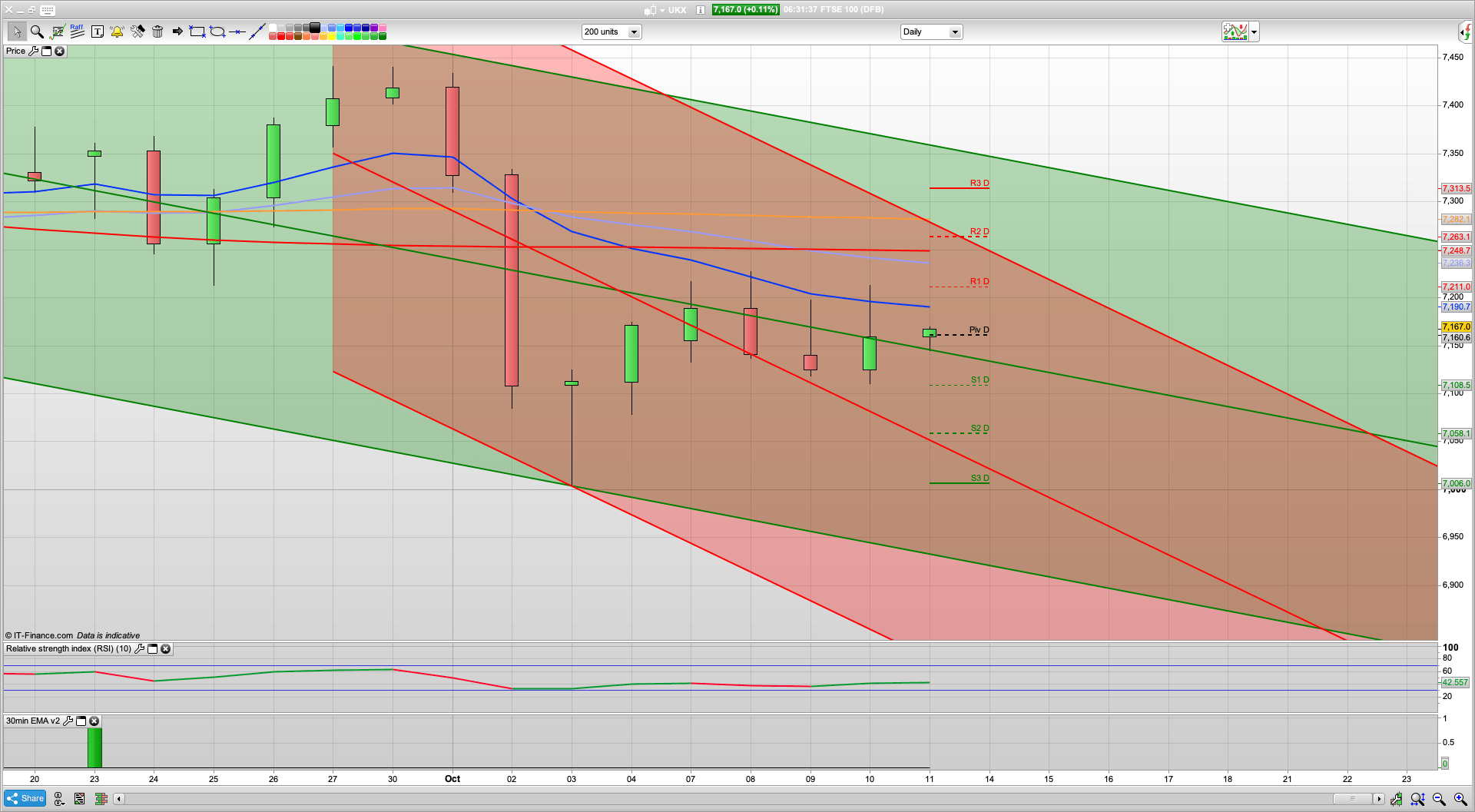The width and height of the screenshot is (1475, 812).
Task: Open the chart link grouping icon
Action: pyautogui.click(x=58, y=799)
